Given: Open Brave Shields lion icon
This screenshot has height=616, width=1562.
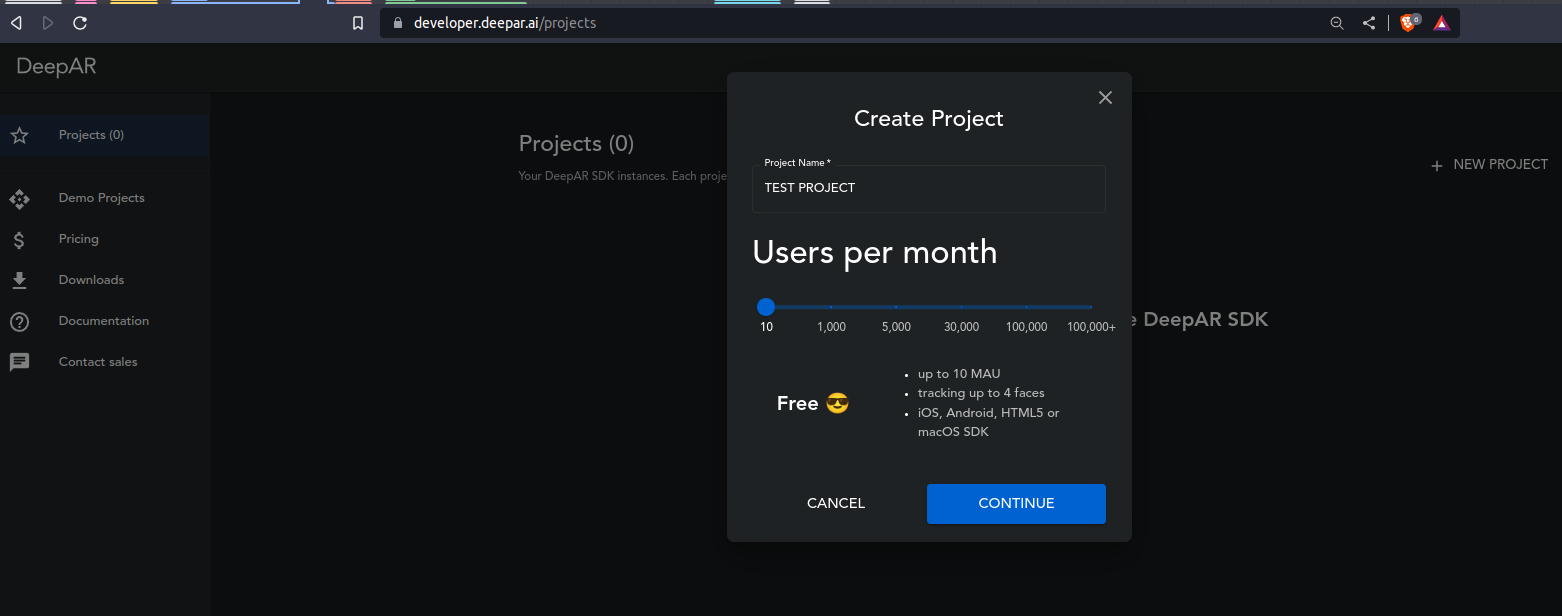Looking at the screenshot, I should (1410, 23).
